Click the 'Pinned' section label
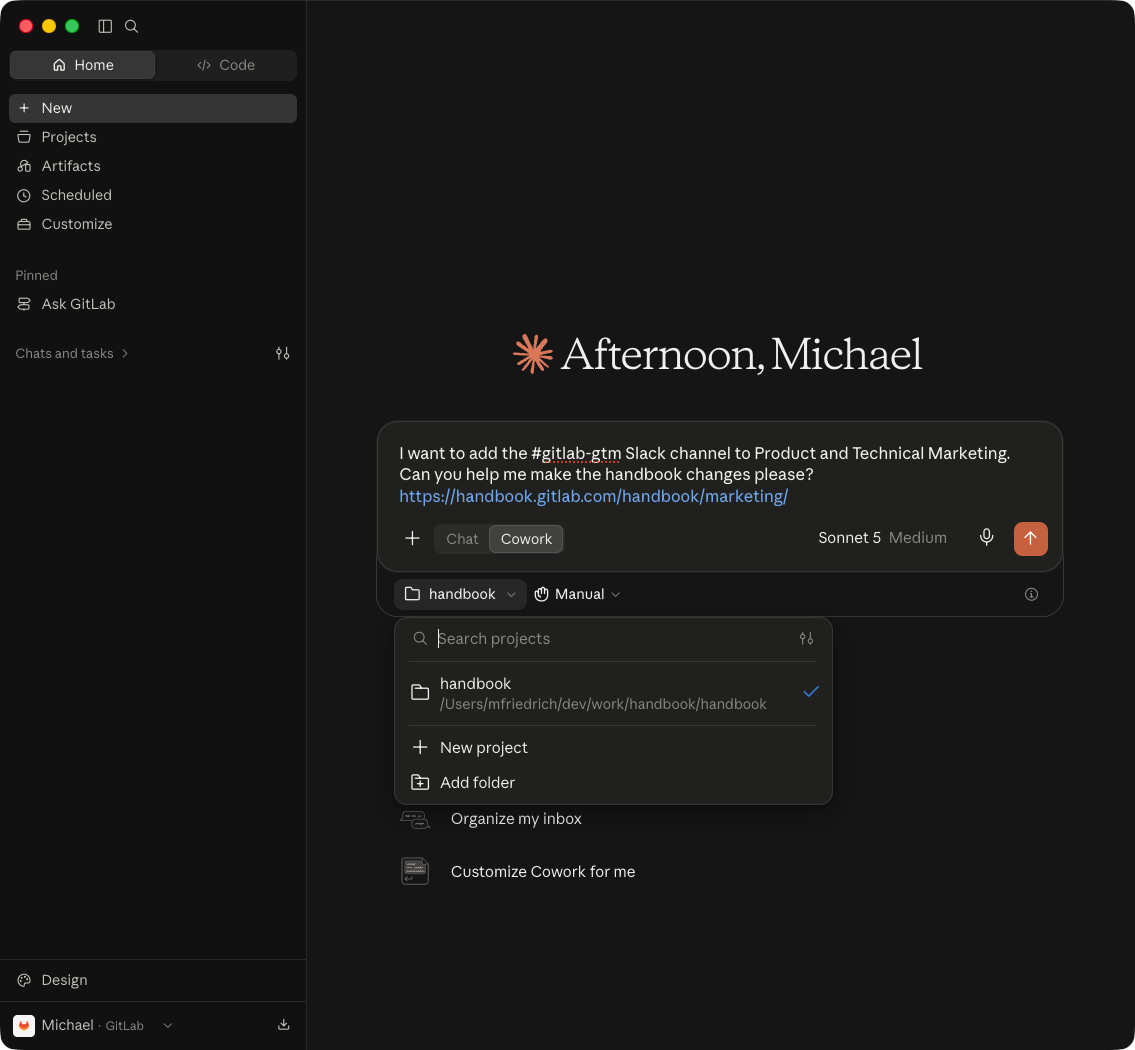1135x1050 pixels. point(36,275)
